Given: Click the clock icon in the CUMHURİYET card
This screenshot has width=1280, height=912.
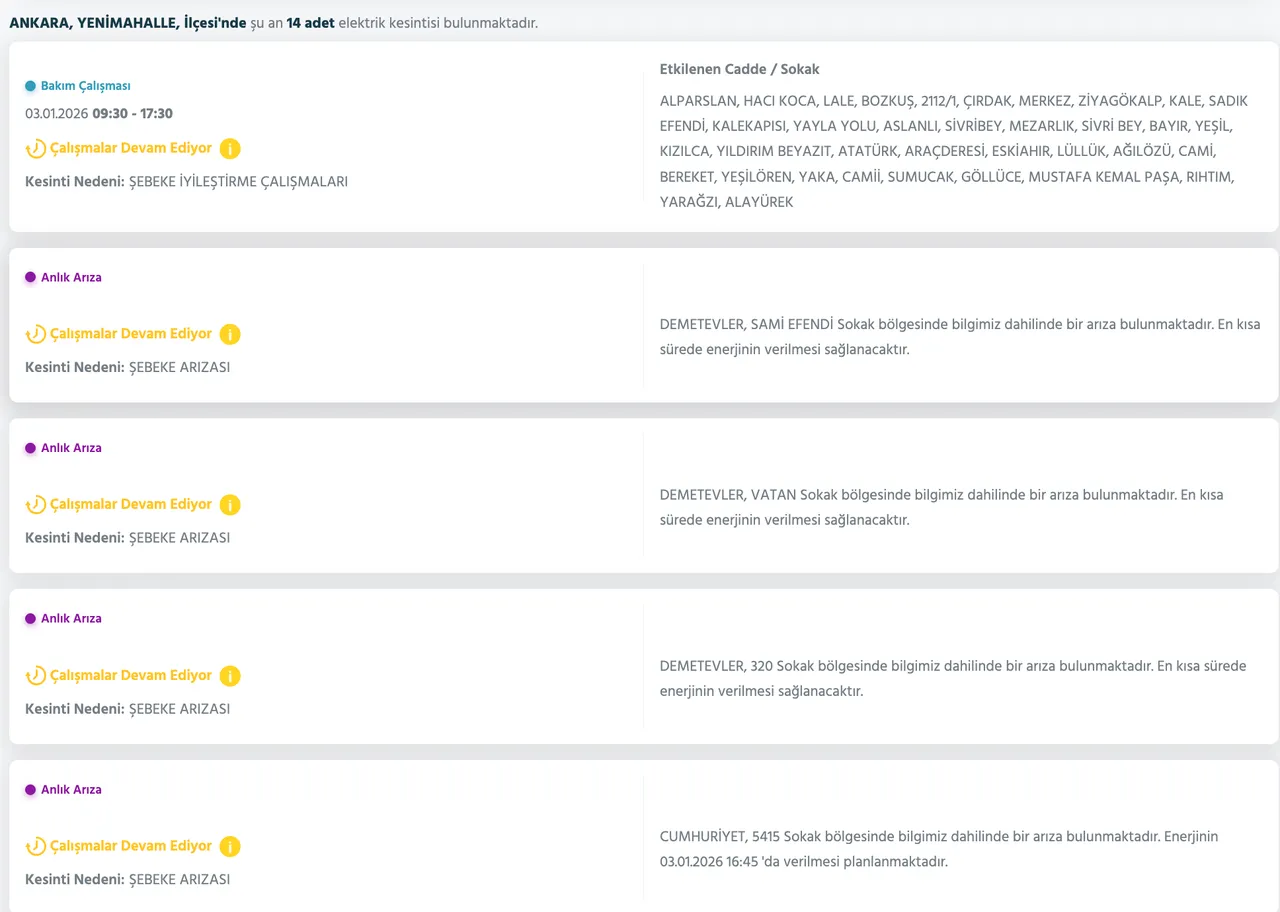Looking at the screenshot, I should click(x=36, y=847).
